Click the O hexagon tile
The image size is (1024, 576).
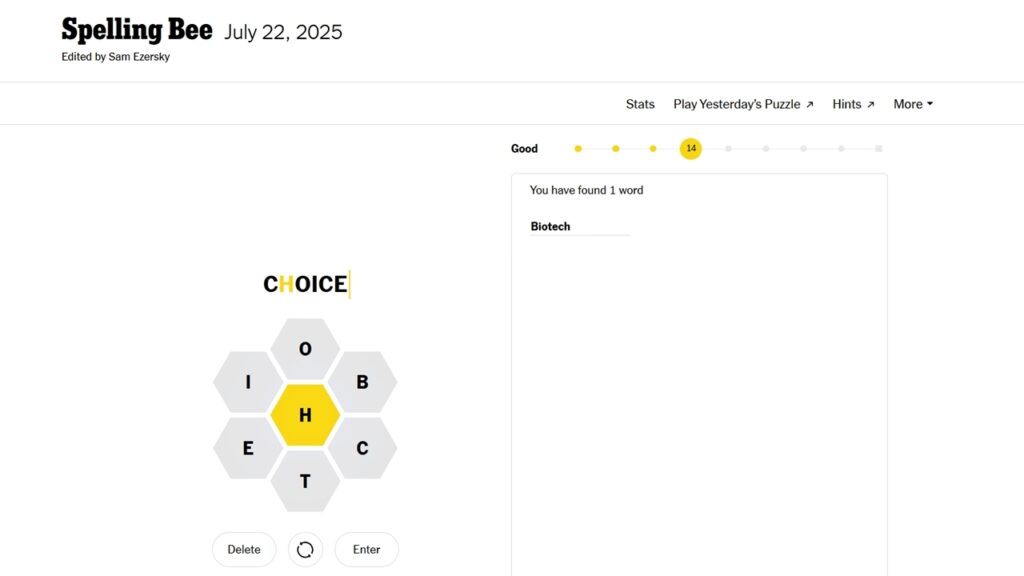pyautogui.click(x=305, y=348)
